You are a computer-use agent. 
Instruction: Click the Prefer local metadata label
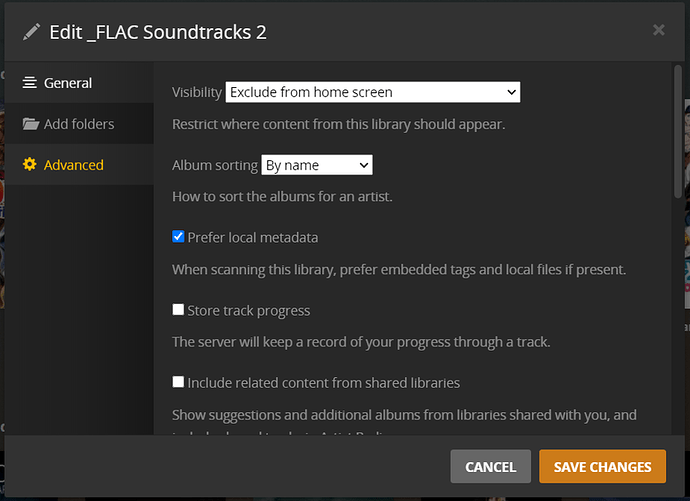pyautogui.click(x=253, y=238)
